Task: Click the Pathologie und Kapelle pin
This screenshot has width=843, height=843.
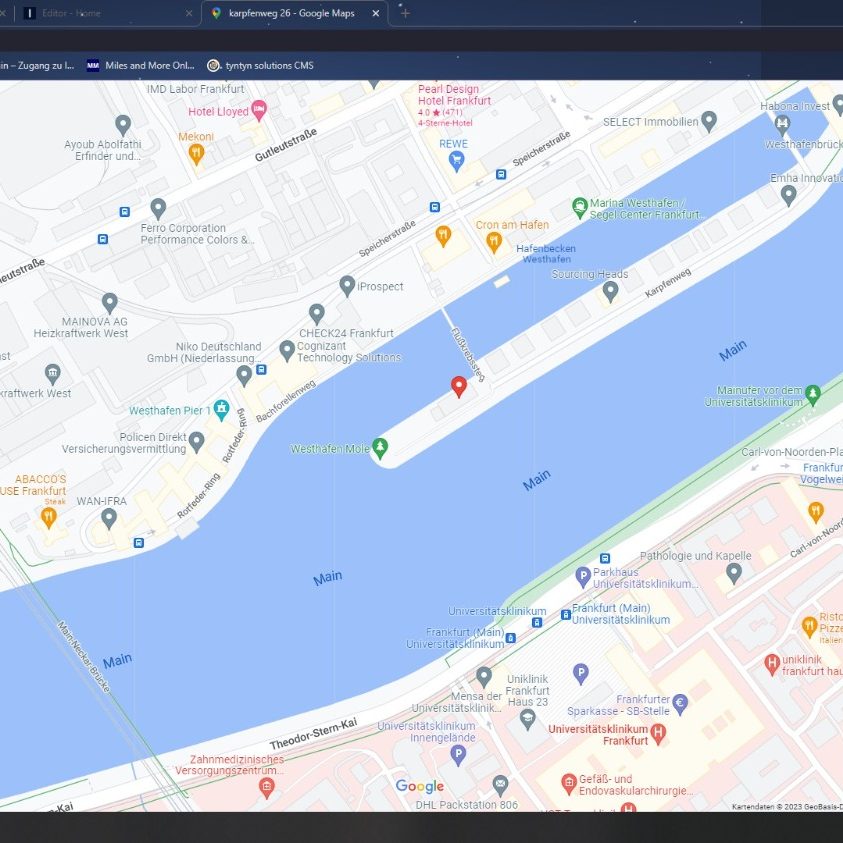Action: click(734, 574)
